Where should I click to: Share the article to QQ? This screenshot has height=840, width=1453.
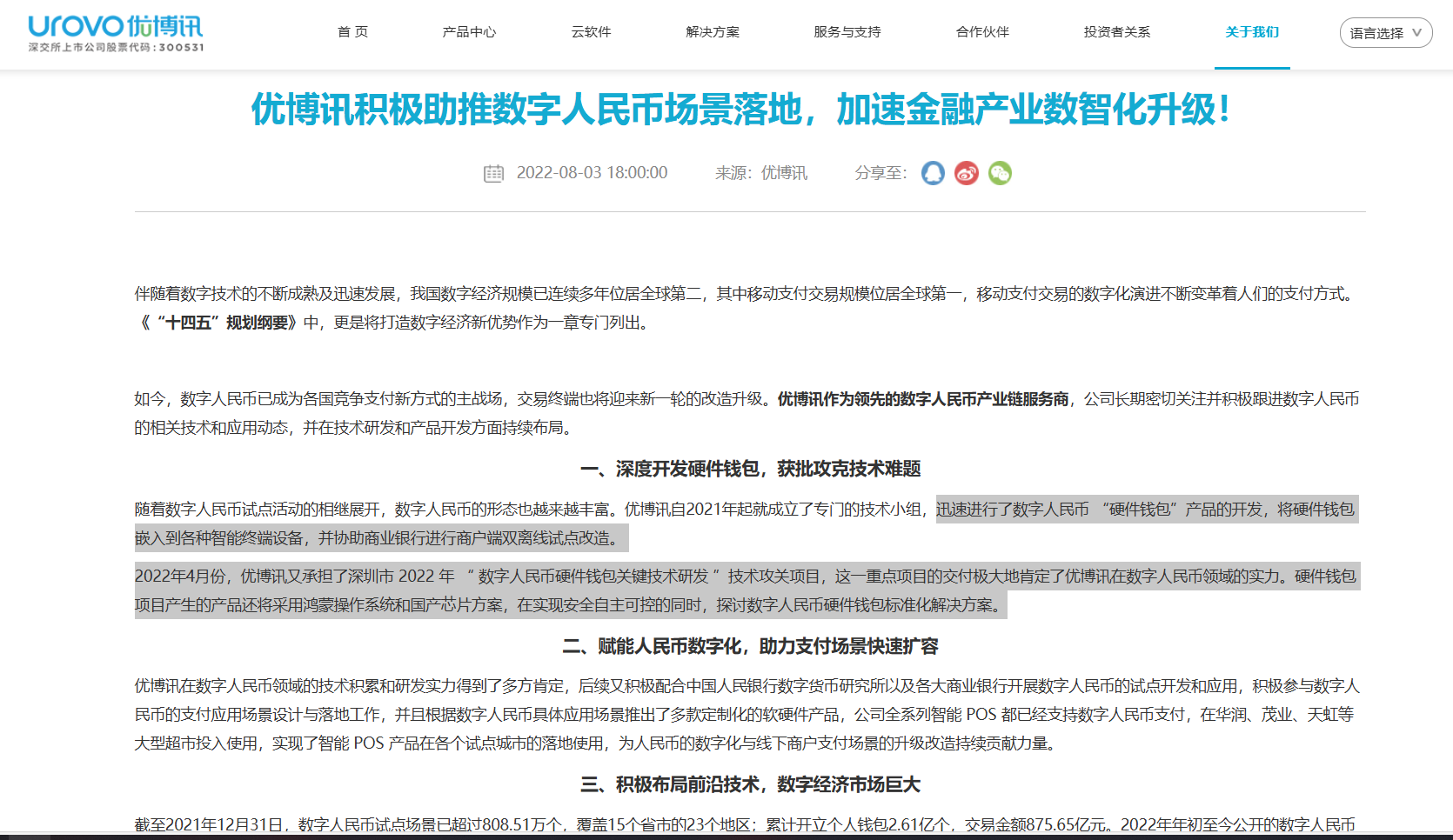[x=933, y=173]
